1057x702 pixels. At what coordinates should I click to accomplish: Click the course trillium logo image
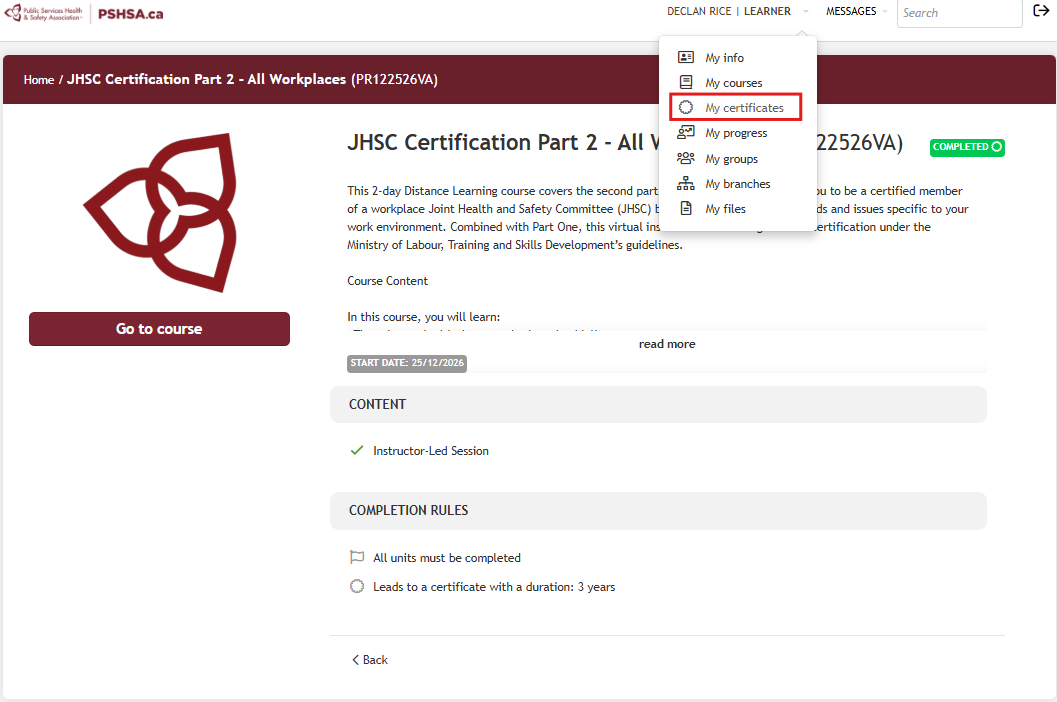tap(160, 212)
